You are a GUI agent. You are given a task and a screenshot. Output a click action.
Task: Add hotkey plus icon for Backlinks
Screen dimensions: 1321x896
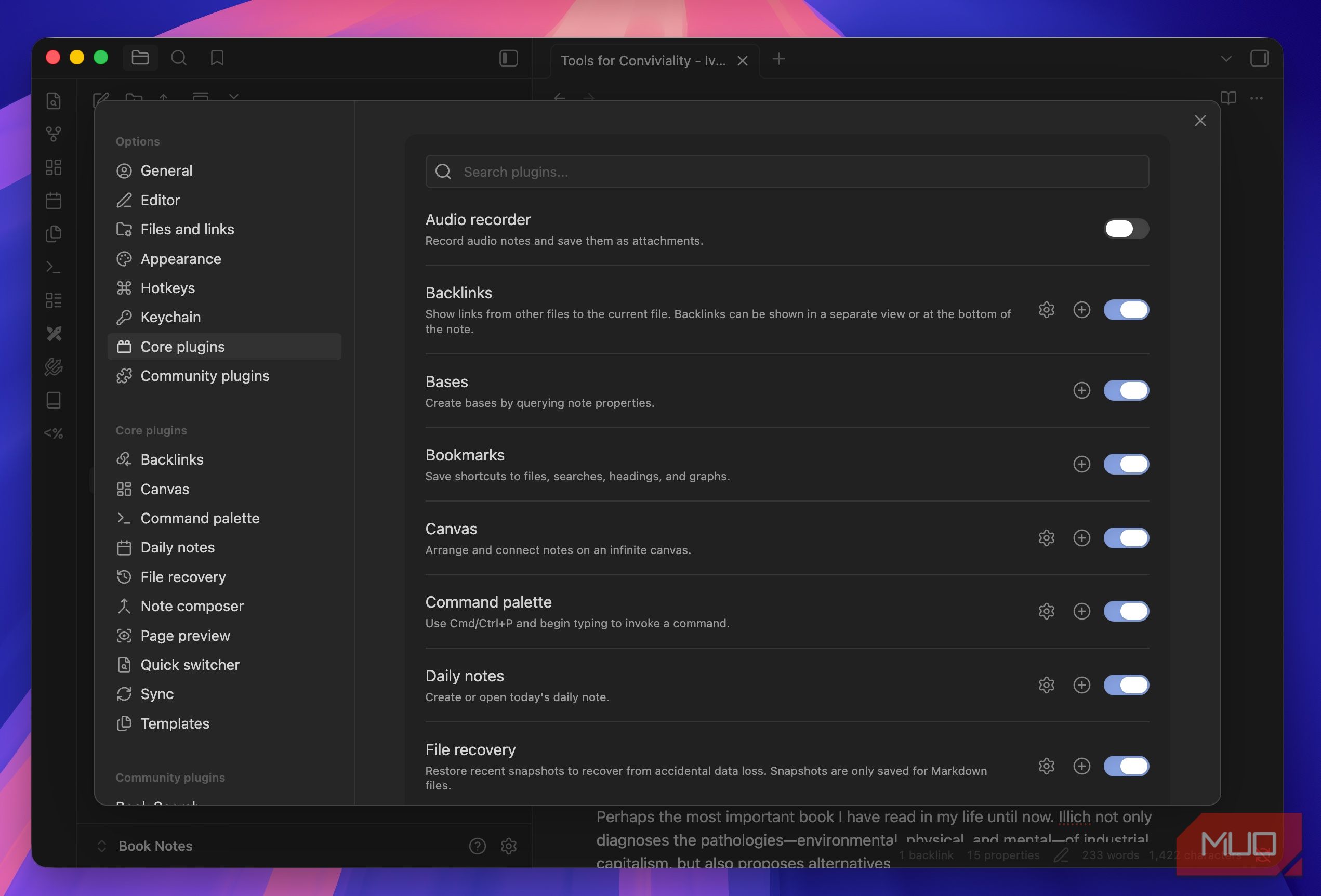(1081, 310)
